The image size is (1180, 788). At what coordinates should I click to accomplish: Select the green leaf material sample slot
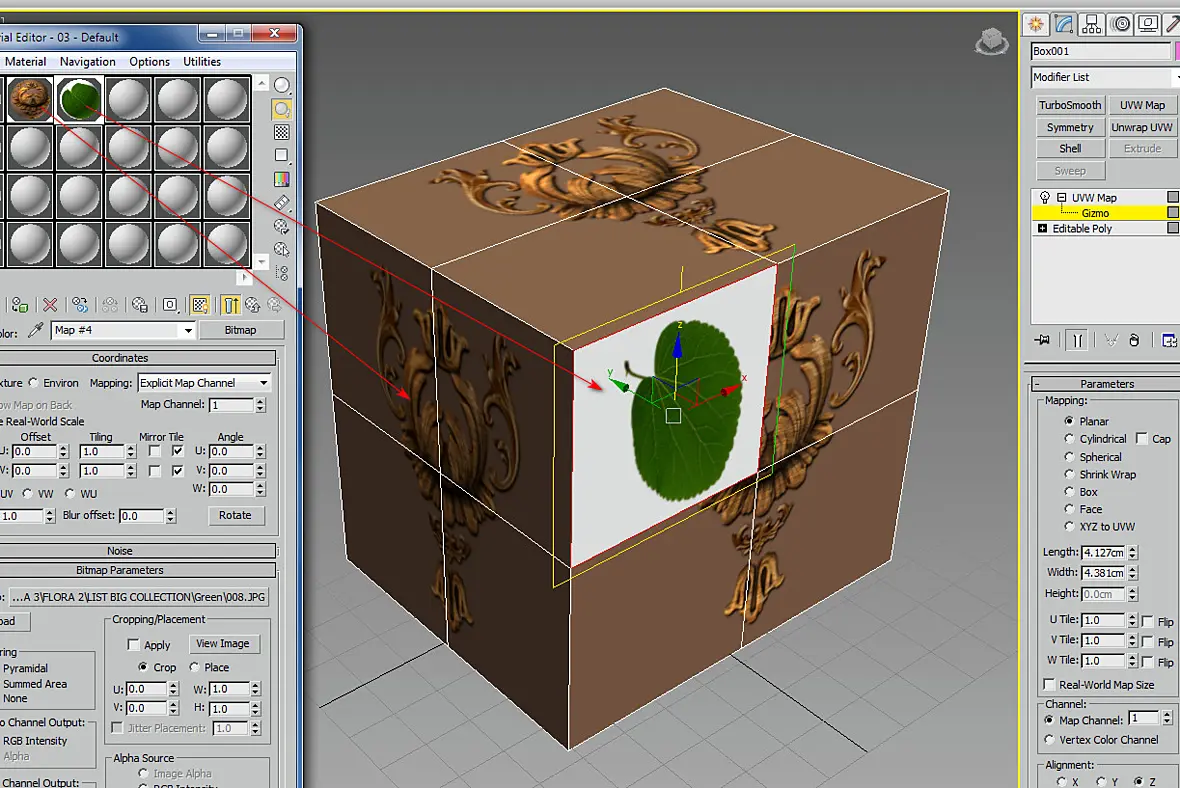pos(79,99)
